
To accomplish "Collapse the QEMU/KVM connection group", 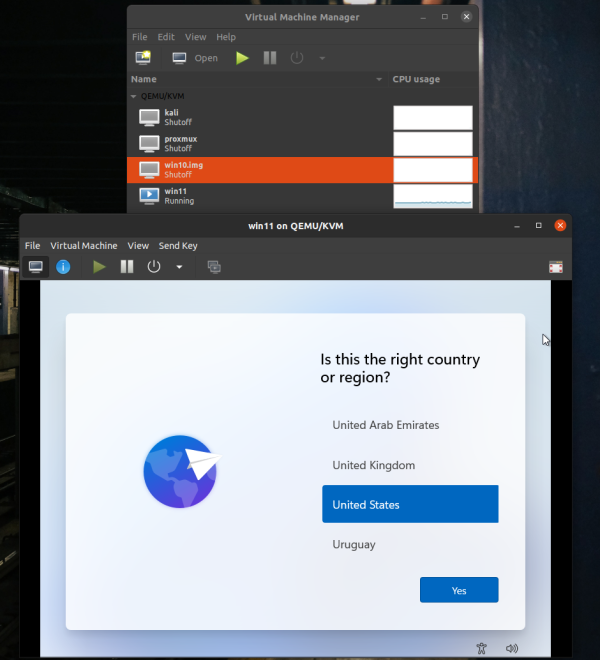I will point(134,96).
